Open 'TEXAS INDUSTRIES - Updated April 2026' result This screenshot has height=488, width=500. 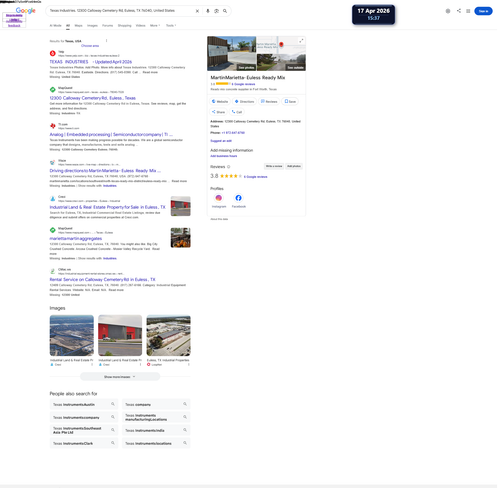[x=91, y=62]
